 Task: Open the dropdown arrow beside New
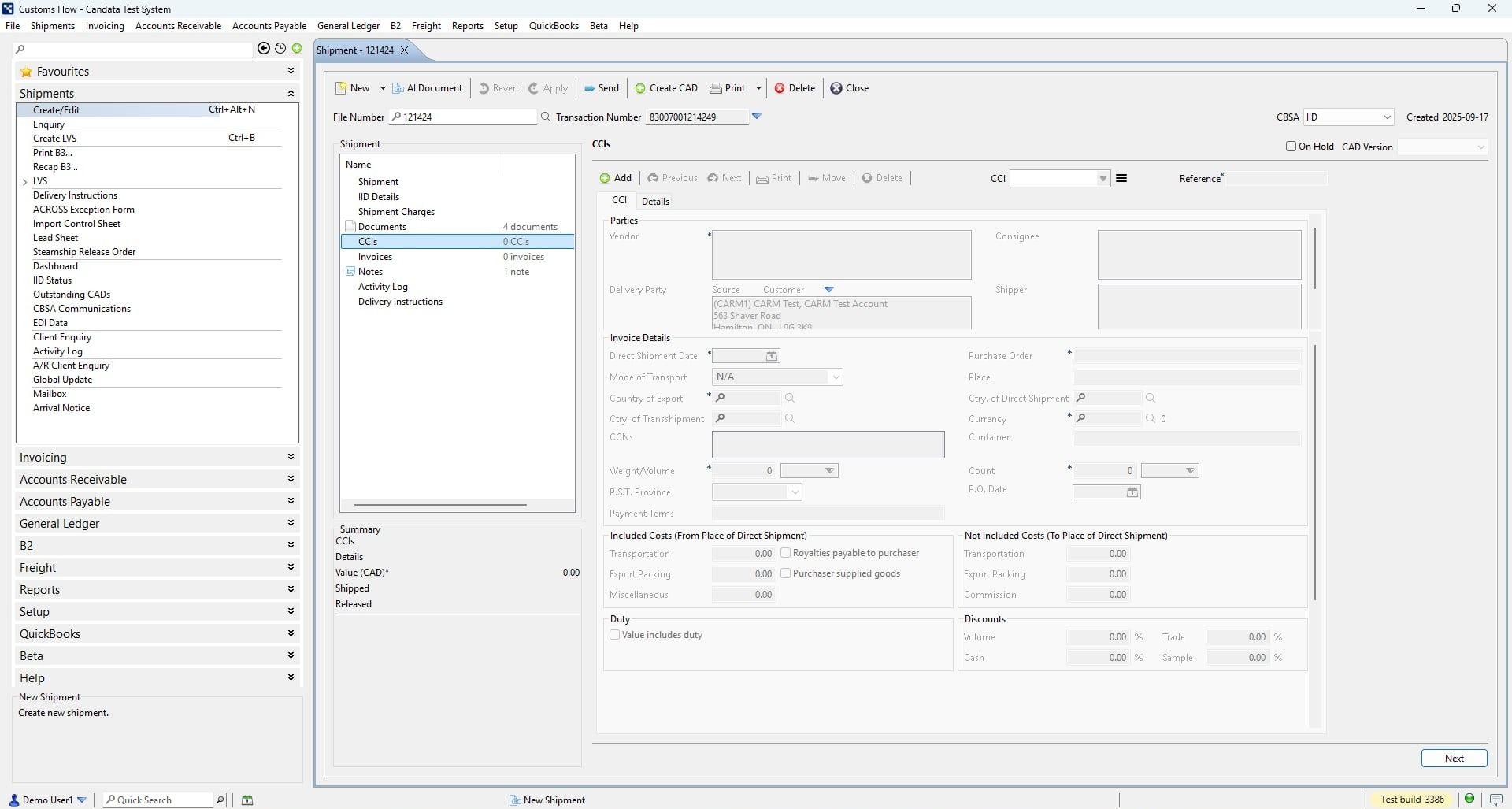pos(383,88)
